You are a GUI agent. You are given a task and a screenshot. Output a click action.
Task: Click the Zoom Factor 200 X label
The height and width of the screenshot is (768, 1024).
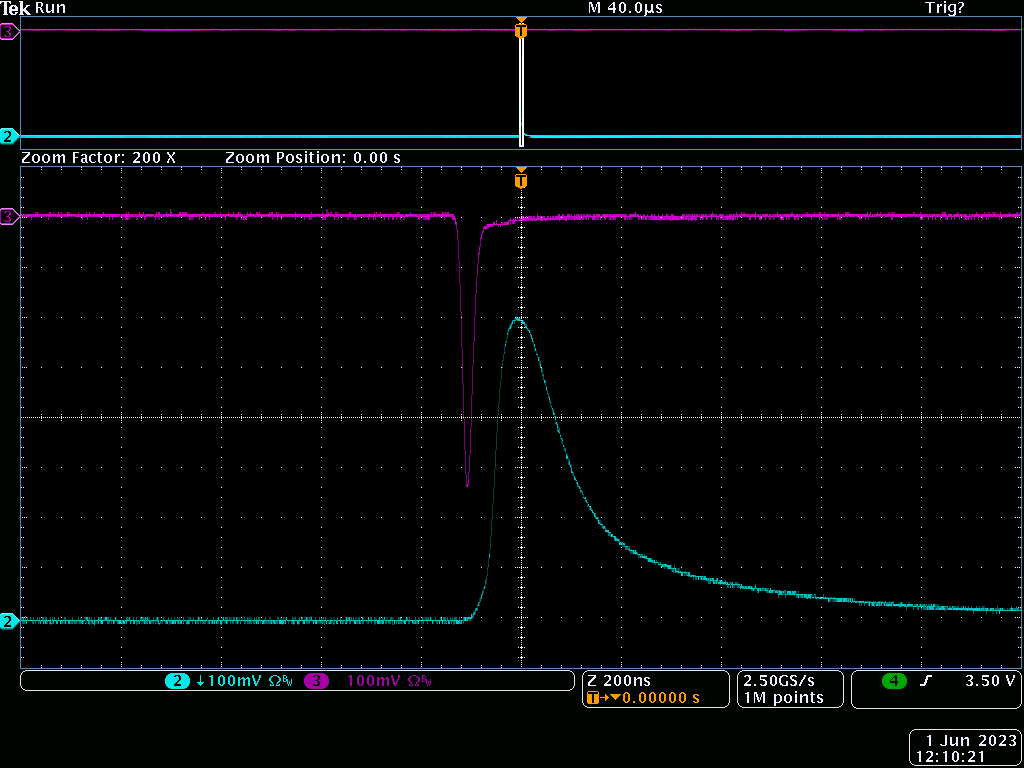click(x=98, y=158)
